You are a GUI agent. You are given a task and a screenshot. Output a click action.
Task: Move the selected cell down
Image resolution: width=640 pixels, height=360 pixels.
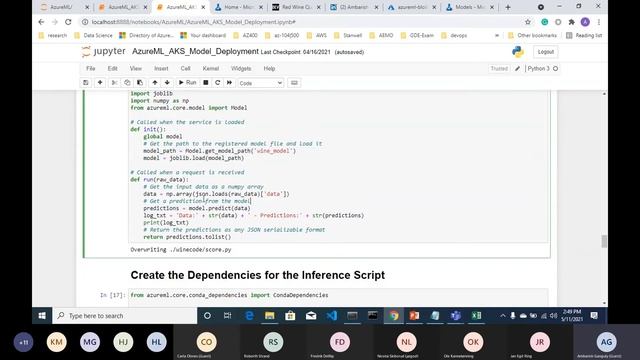(167, 83)
